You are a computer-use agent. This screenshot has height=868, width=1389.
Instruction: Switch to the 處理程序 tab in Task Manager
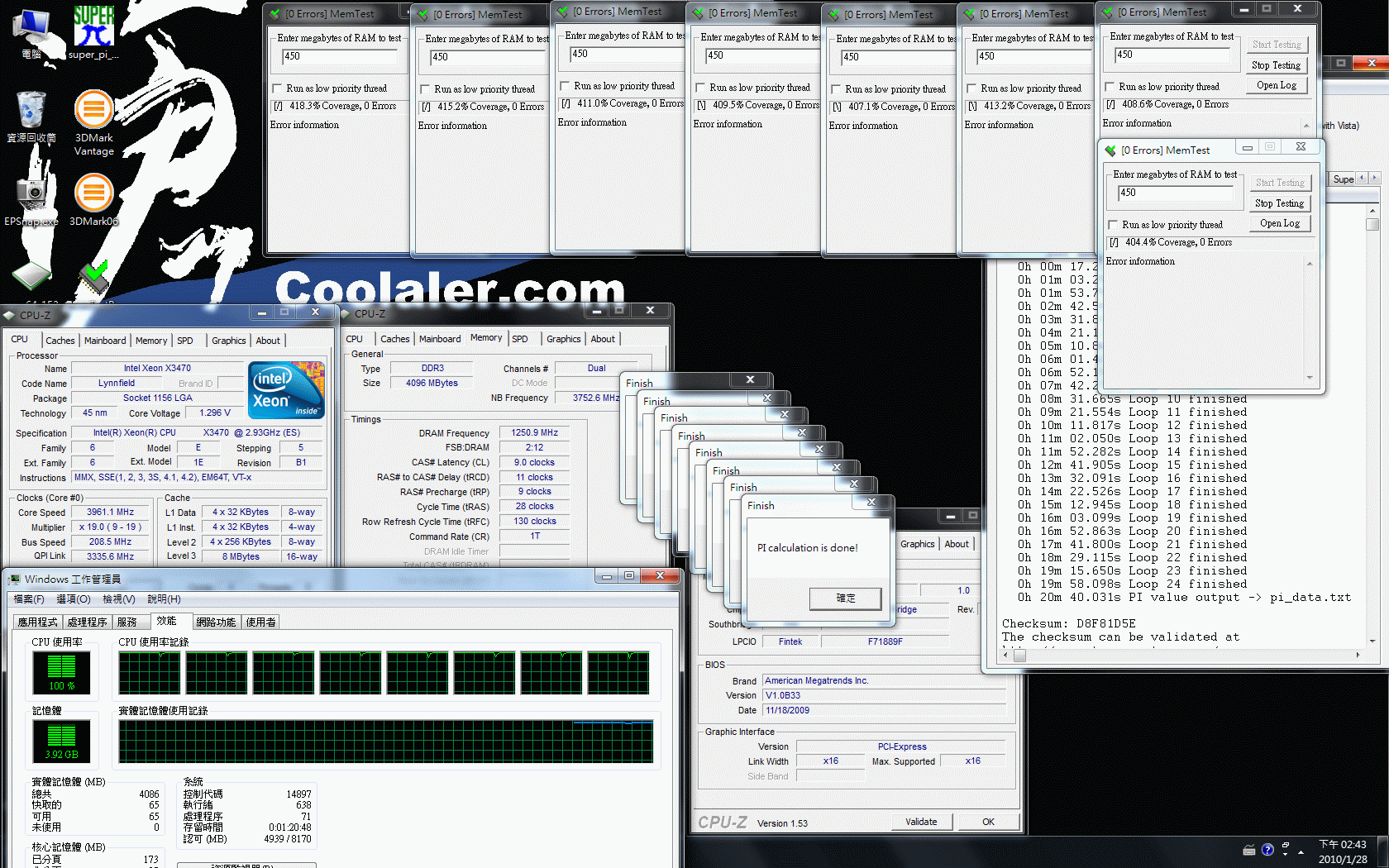coord(88,622)
